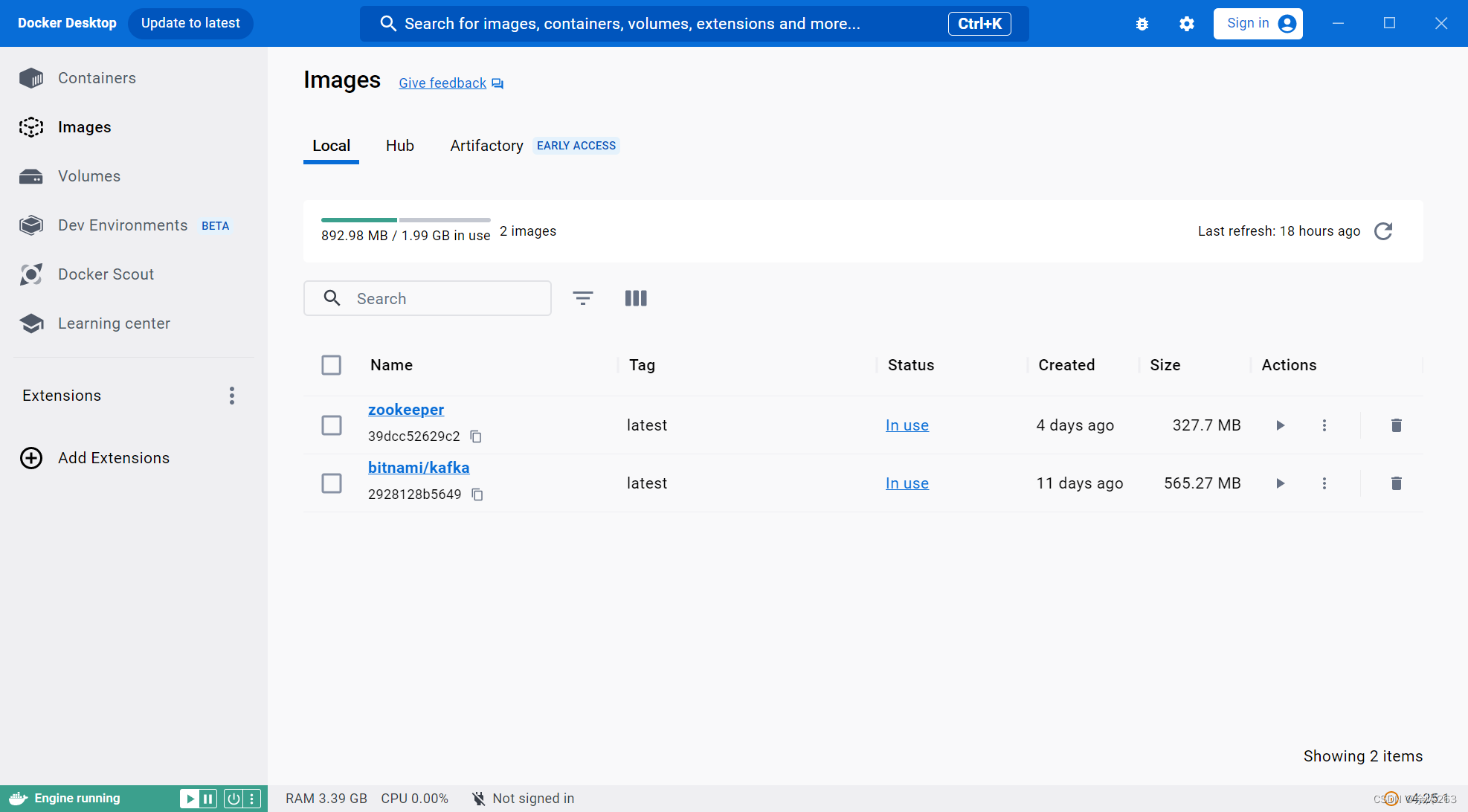This screenshot has width=1468, height=812.
Task: Run the bitnami/kafka image
Action: (1280, 483)
